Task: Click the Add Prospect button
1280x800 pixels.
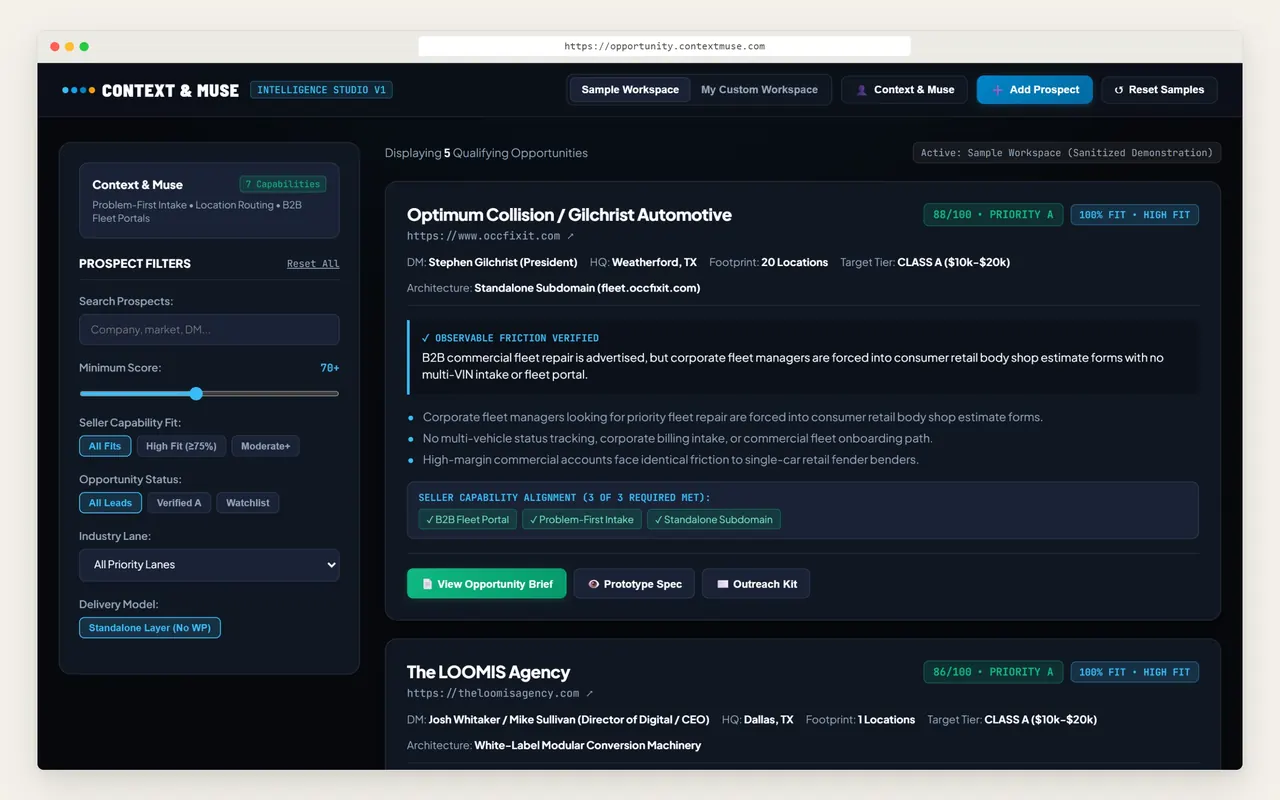Action: click(1035, 90)
